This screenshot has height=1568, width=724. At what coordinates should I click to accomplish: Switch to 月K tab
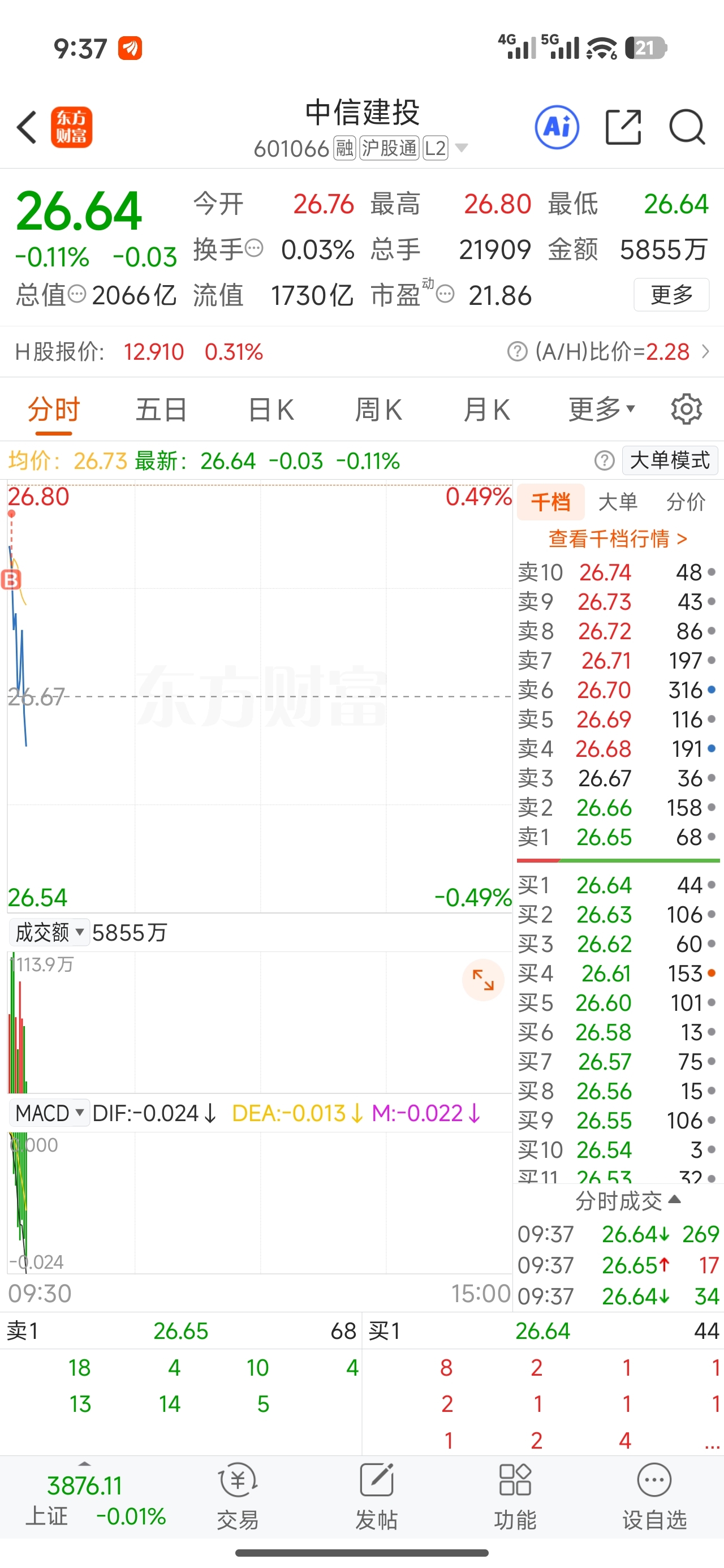(x=486, y=409)
